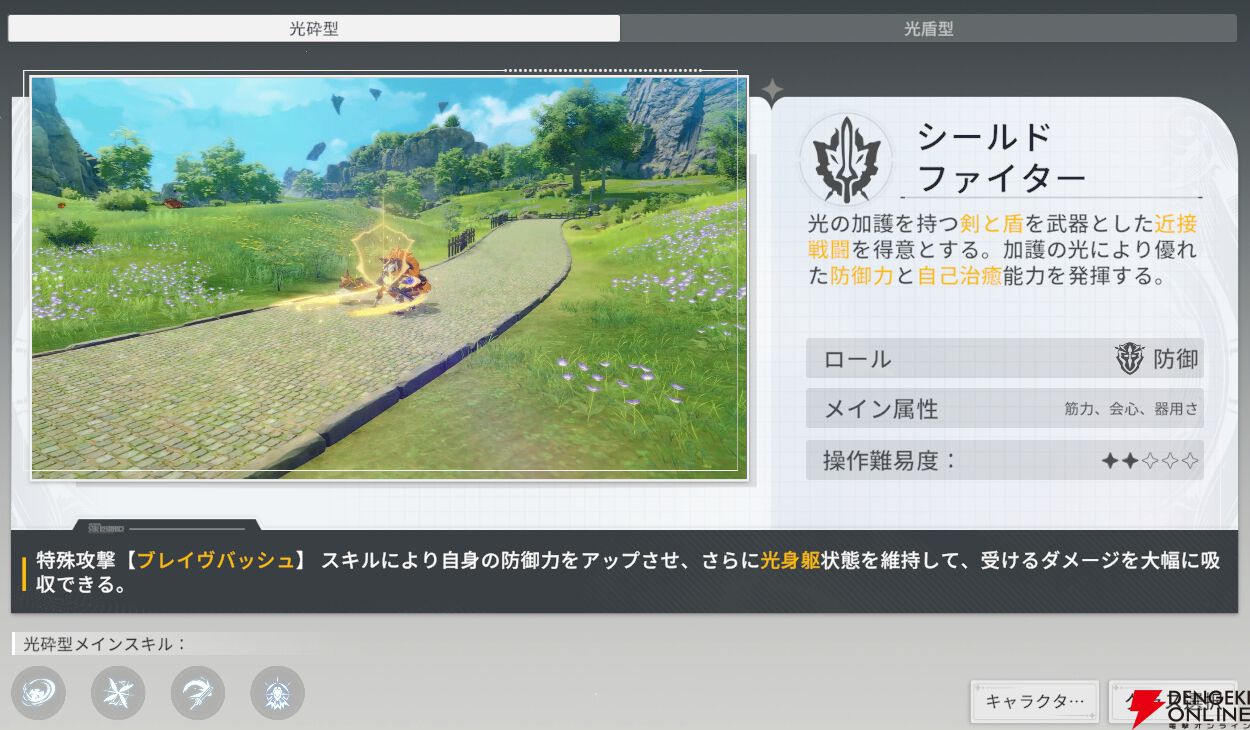Open the 光盾型 tab
This screenshot has width=1250, height=730.
[928, 29]
